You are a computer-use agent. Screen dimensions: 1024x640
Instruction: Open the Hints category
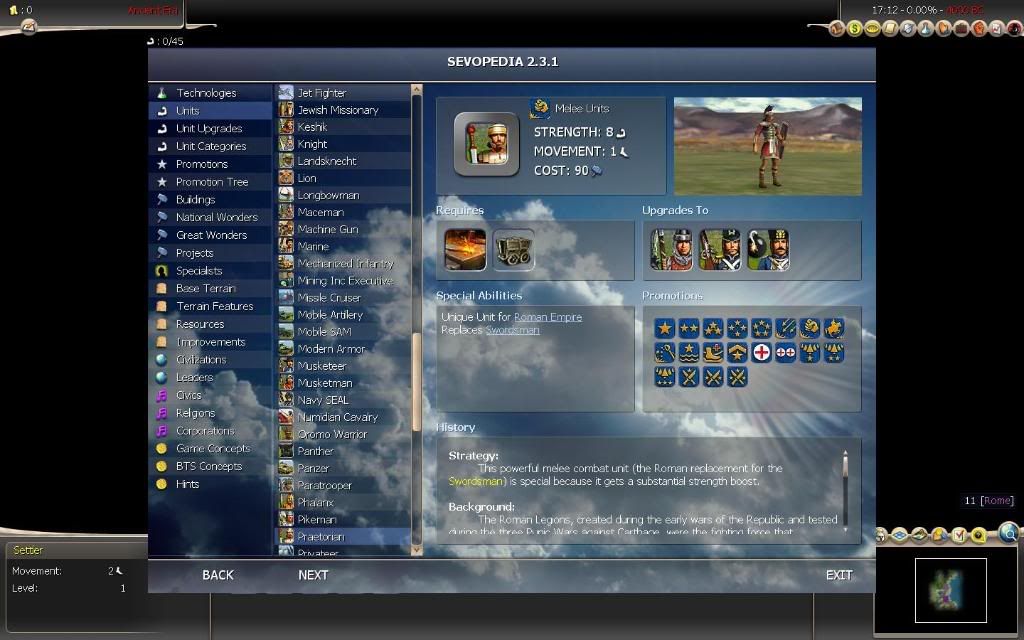(210, 484)
